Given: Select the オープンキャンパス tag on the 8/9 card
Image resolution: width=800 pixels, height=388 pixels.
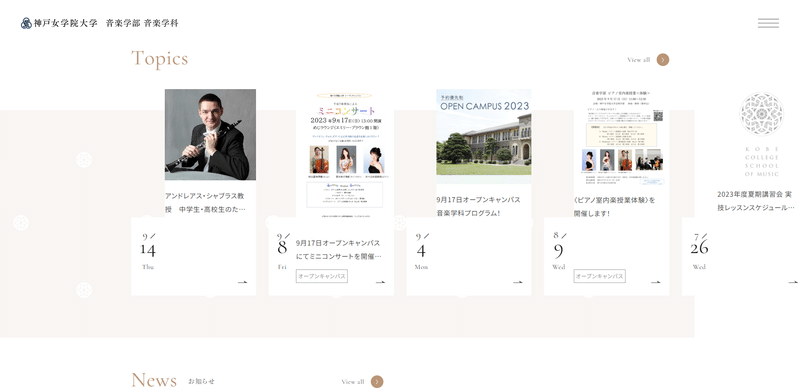Looking at the screenshot, I should coord(599,276).
